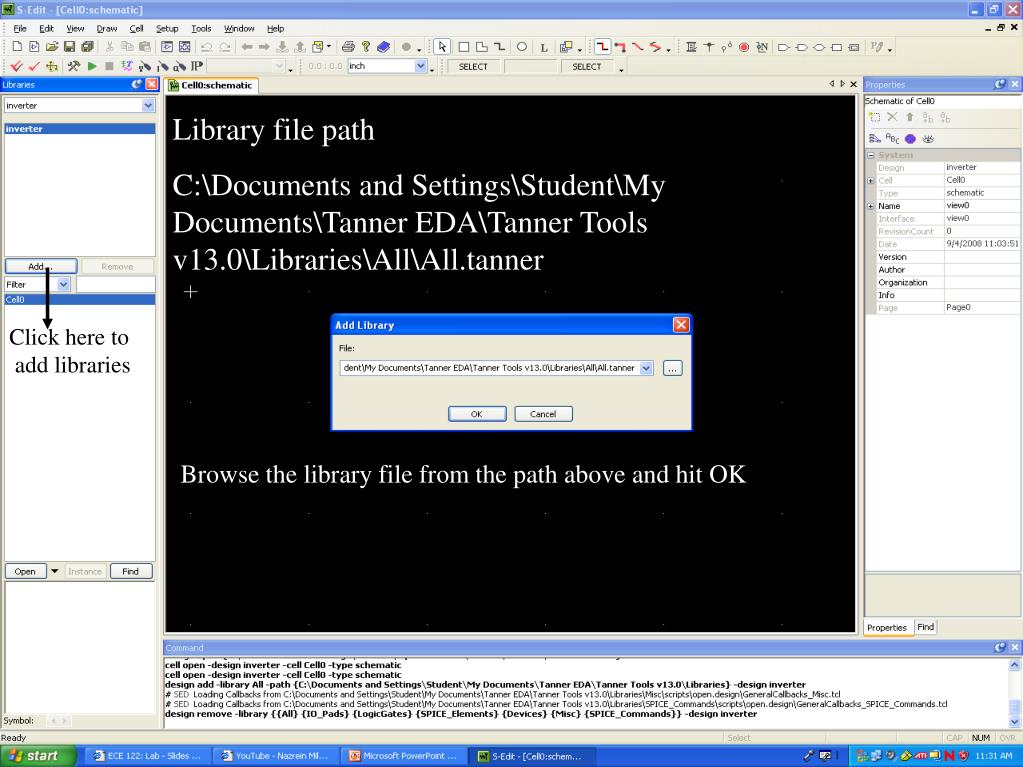Select the Box drawing tool
Viewport: 1023px width, 767px height.
(x=464, y=47)
